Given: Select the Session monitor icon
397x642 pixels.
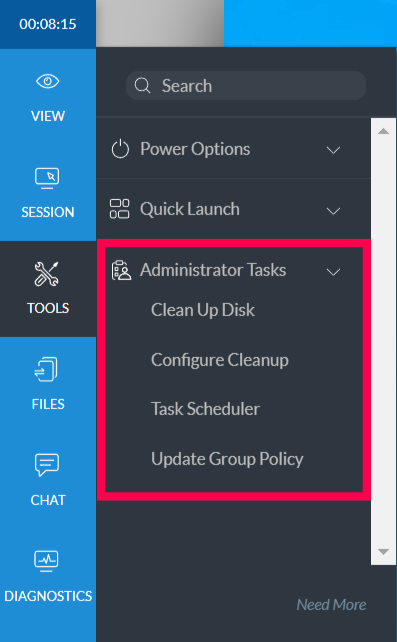Looking at the screenshot, I should (x=47, y=178).
